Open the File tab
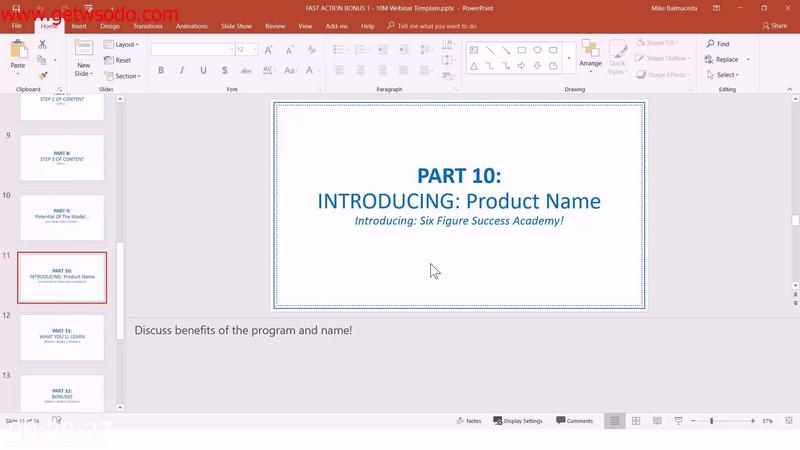The image size is (800, 450). 17,26
